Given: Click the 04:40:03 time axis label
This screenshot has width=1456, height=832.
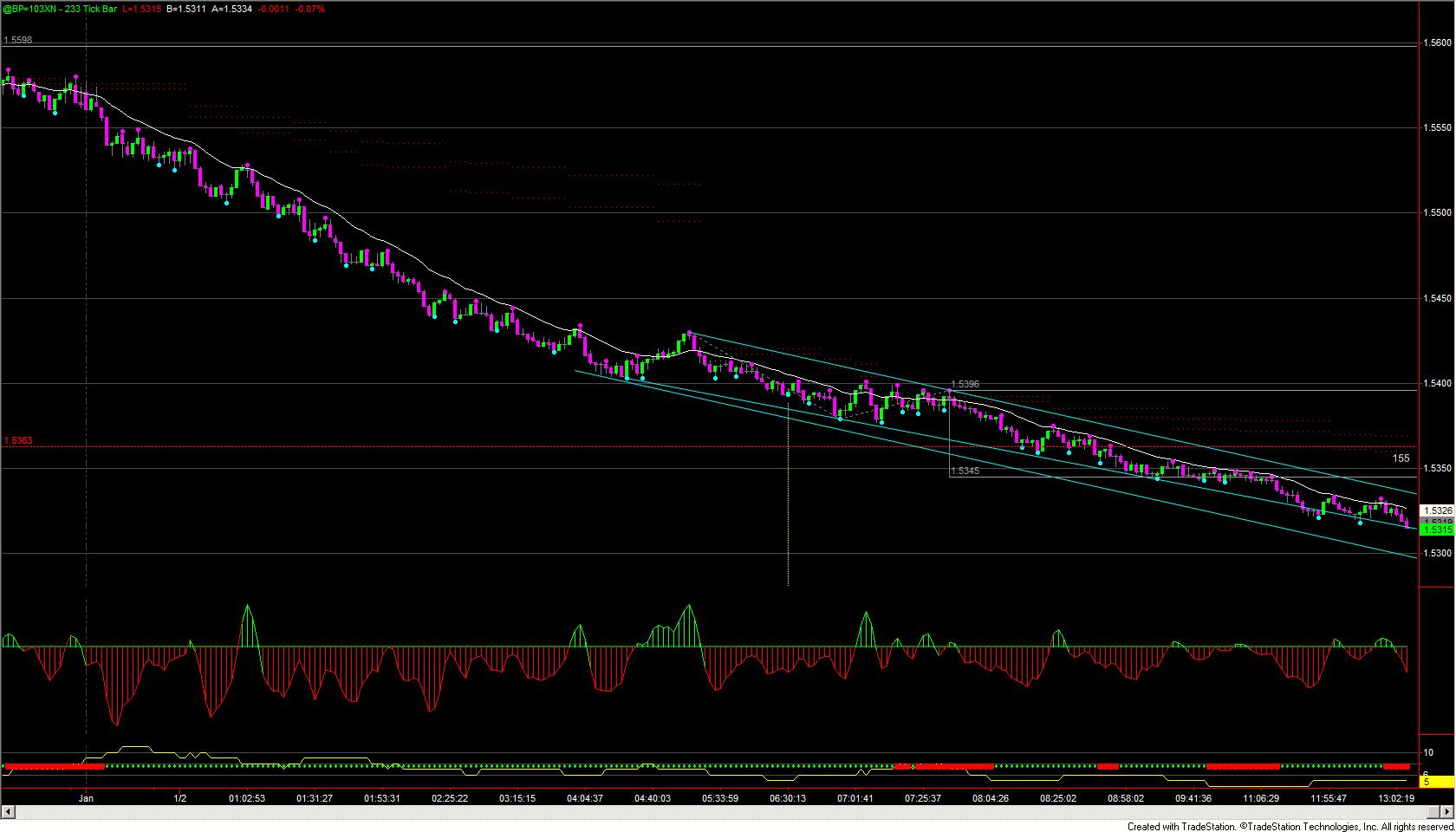Looking at the screenshot, I should pyautogui.click(x=653, y=798).
